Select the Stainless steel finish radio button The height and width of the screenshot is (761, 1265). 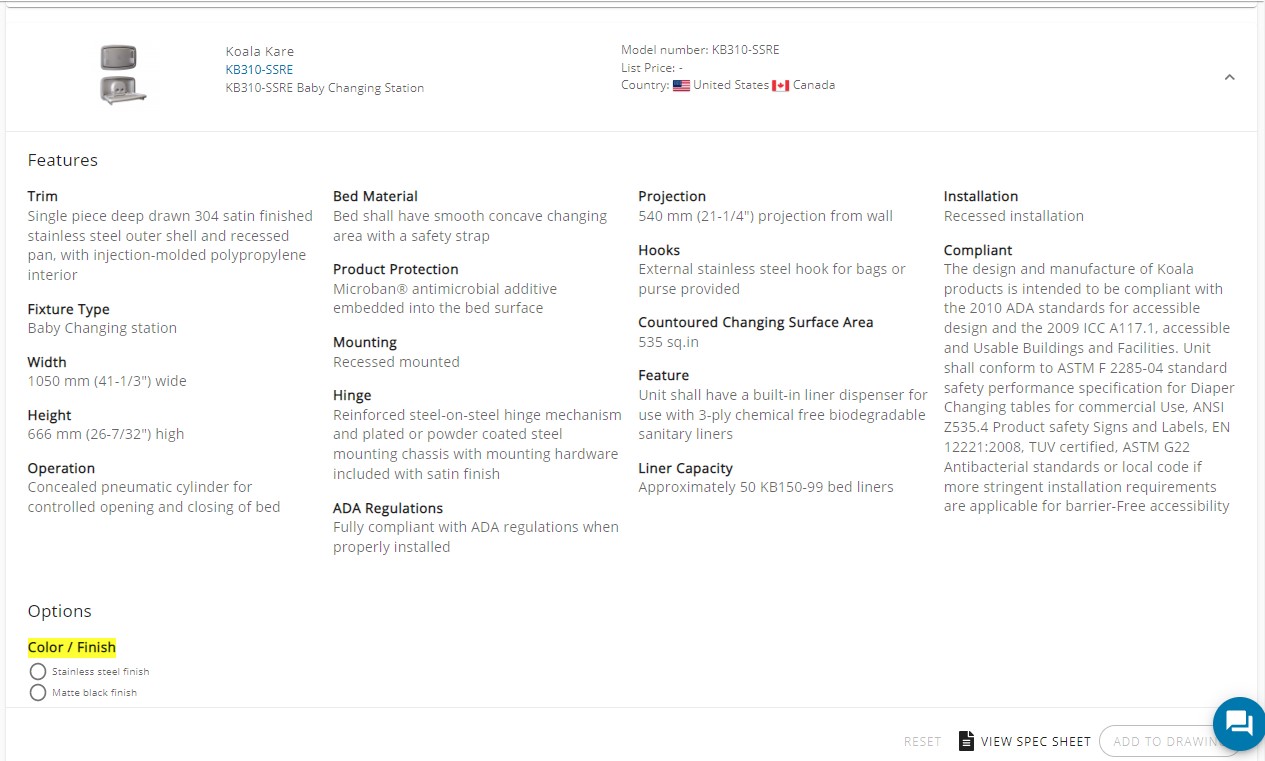38,671
